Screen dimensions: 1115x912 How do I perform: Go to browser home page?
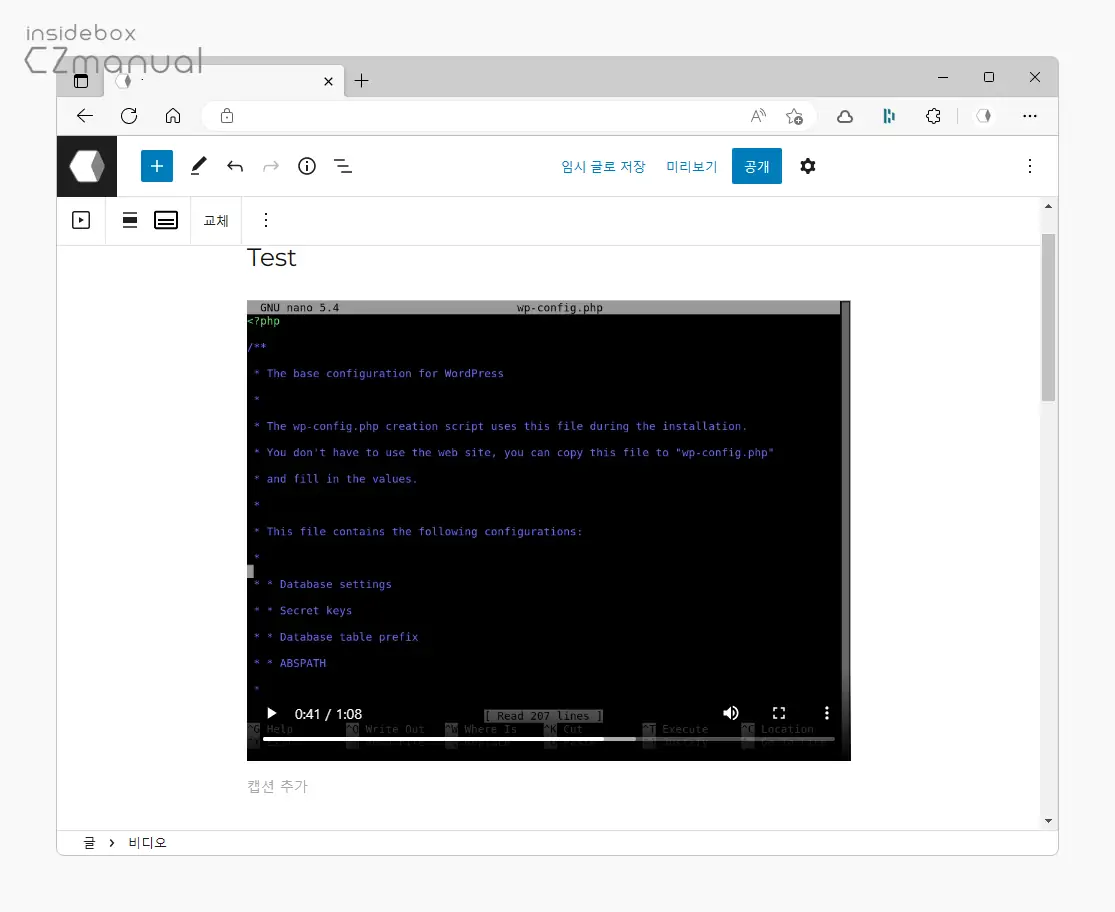point(173,116)
